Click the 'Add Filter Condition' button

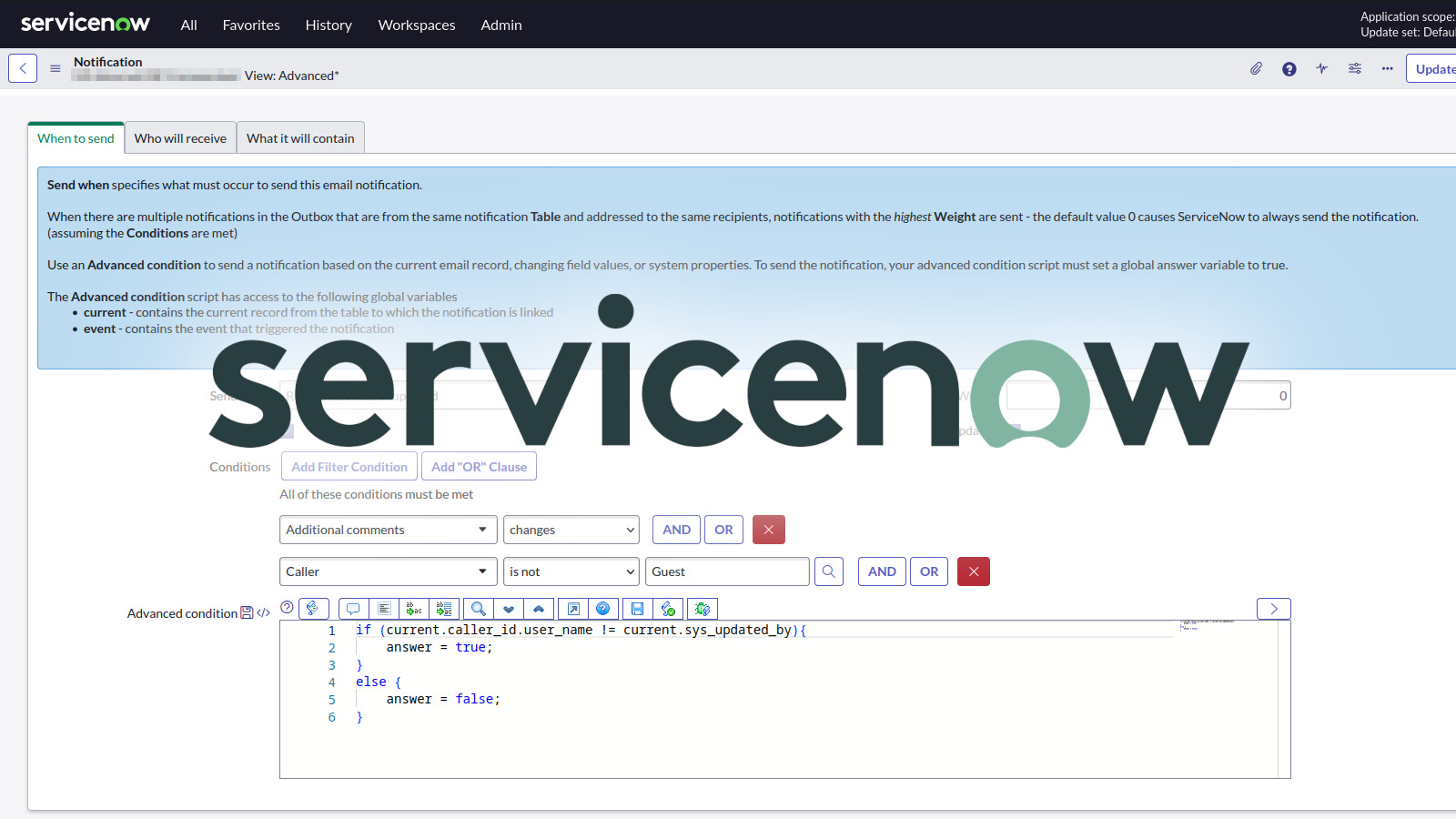coord(349,466)
